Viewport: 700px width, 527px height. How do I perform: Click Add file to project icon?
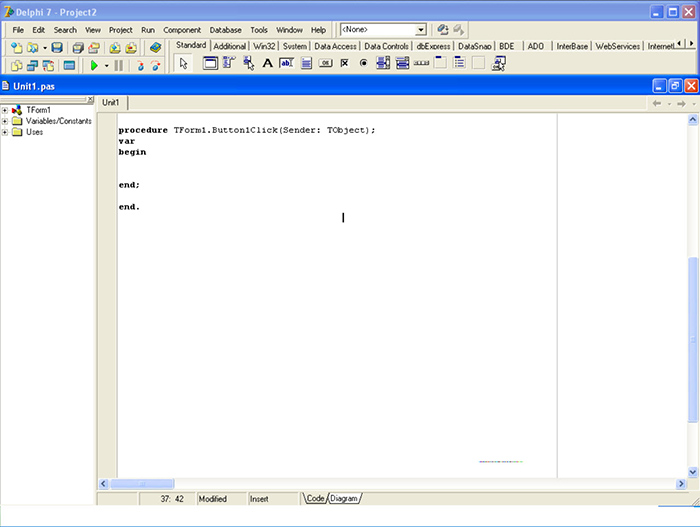115,47
